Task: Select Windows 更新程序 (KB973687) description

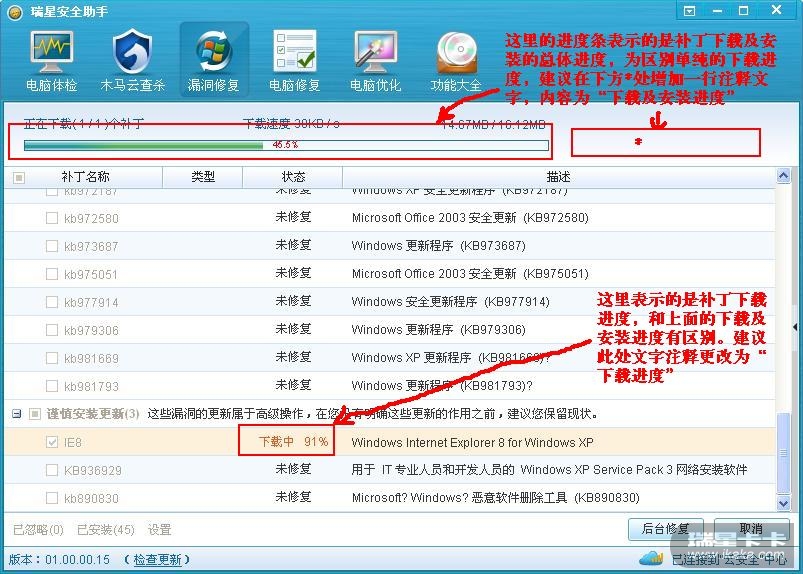Action: click(x=438, y=246)
